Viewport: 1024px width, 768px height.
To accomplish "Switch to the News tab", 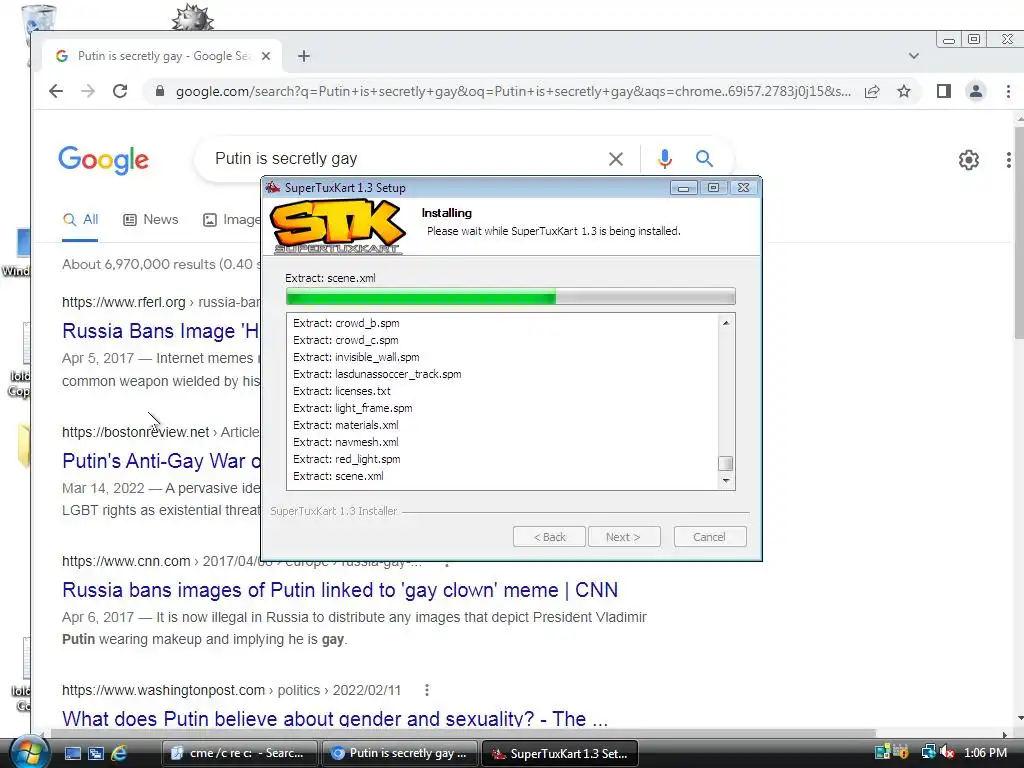I will tap(151, 219).
